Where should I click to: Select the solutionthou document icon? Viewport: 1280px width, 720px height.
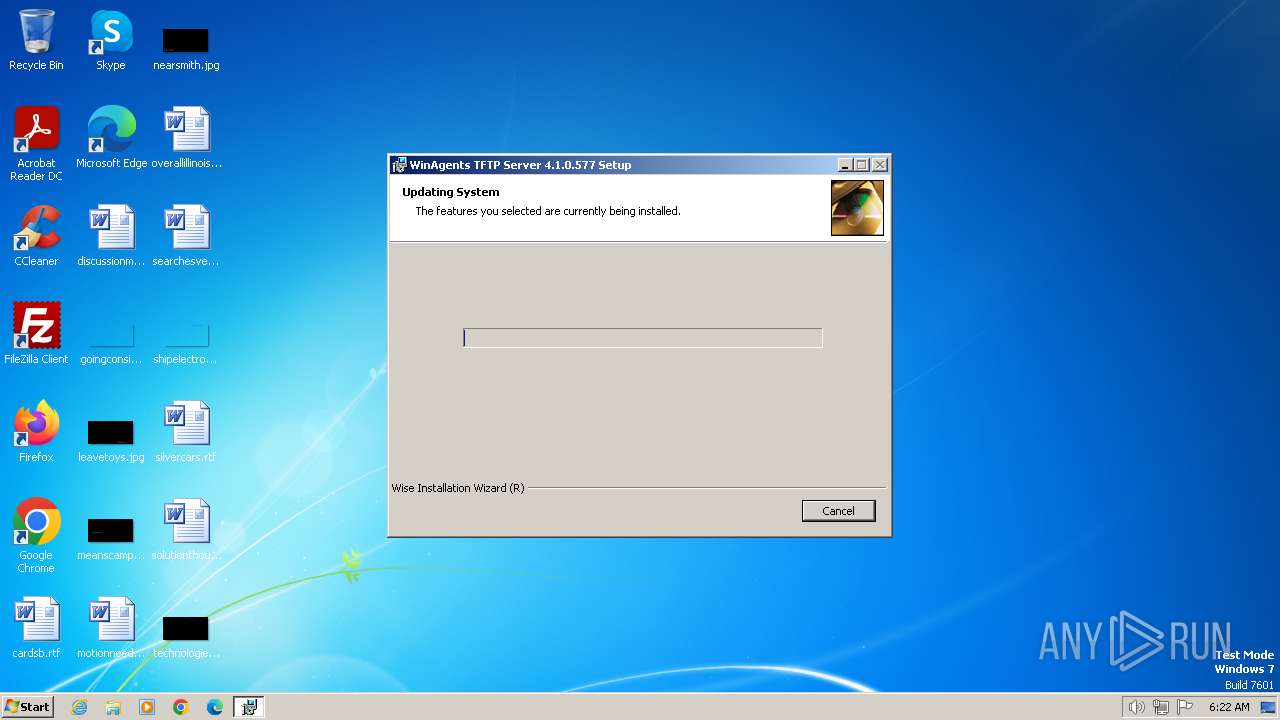click(x=186, y=530)
